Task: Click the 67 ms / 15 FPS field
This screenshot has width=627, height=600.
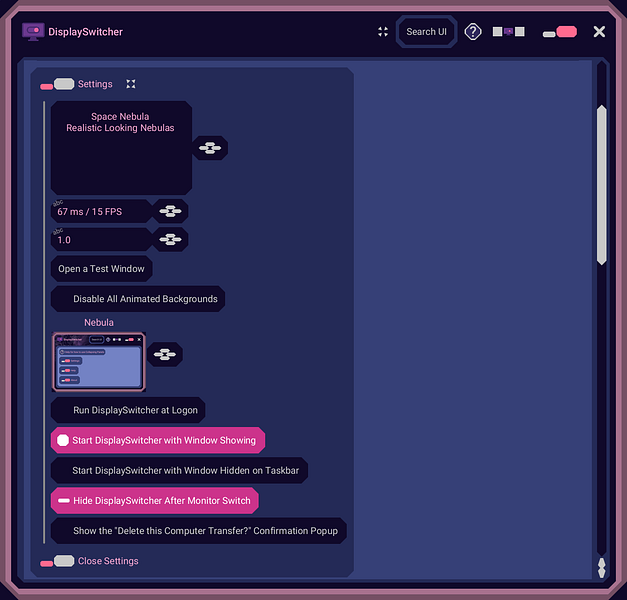Action: click(x=102, y=211)
